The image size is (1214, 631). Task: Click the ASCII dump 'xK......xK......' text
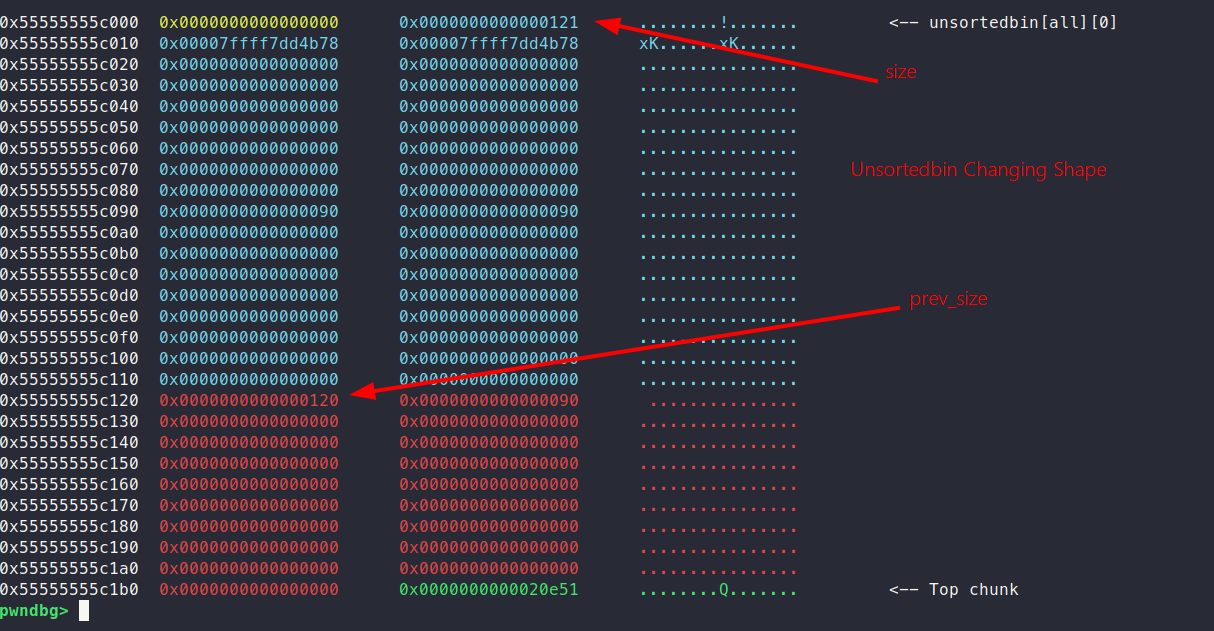[718, 43]
